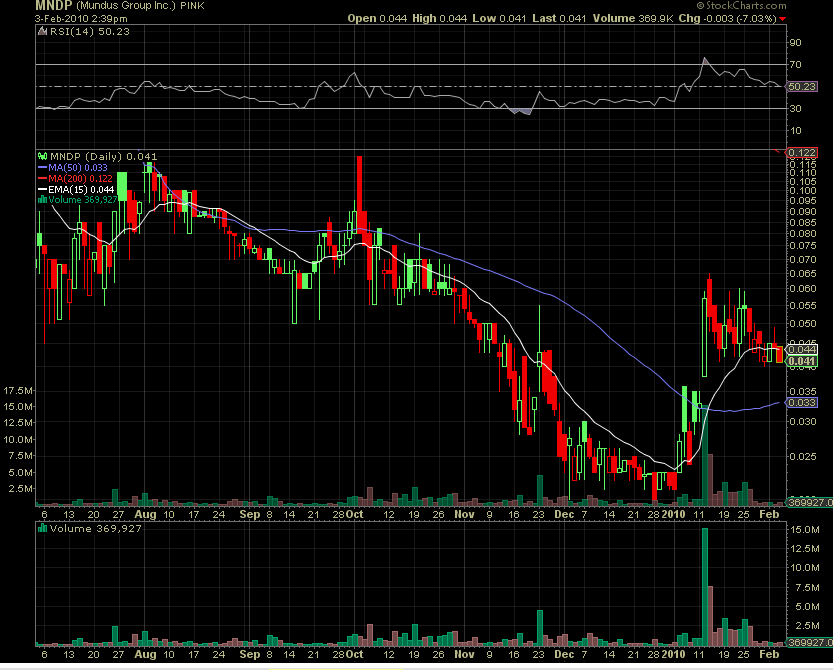Click the High 0.044 quote value
Screen dimensions: 833x670
439,18
